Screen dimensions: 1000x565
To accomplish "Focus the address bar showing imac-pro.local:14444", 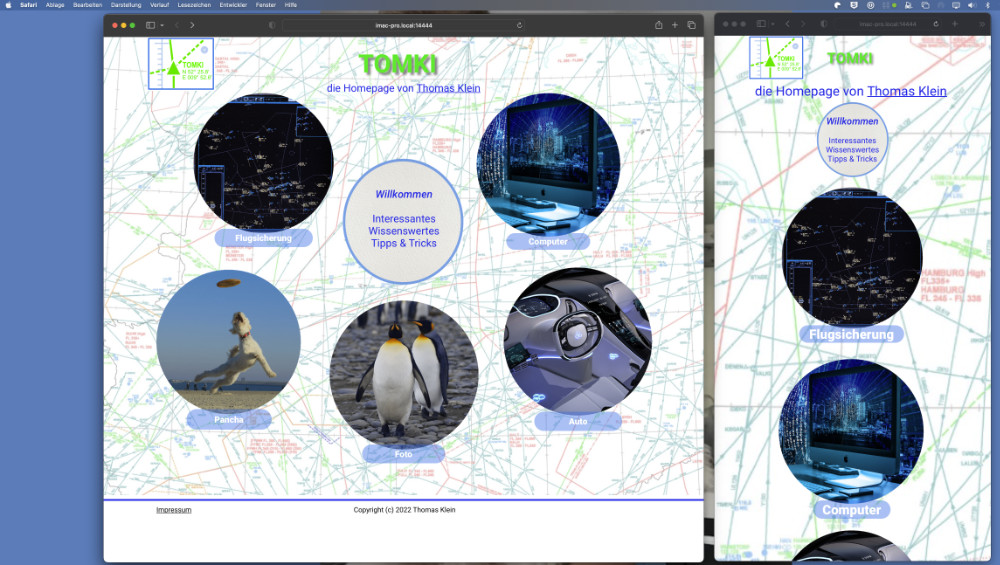I will point(400,25).
